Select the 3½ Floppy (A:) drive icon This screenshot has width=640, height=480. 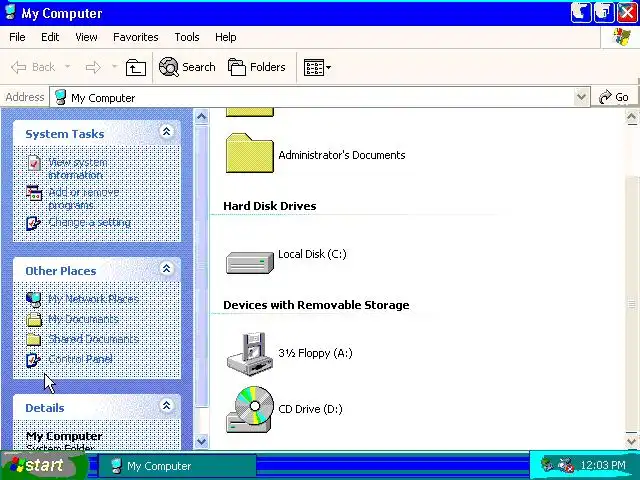pos(250,353)
